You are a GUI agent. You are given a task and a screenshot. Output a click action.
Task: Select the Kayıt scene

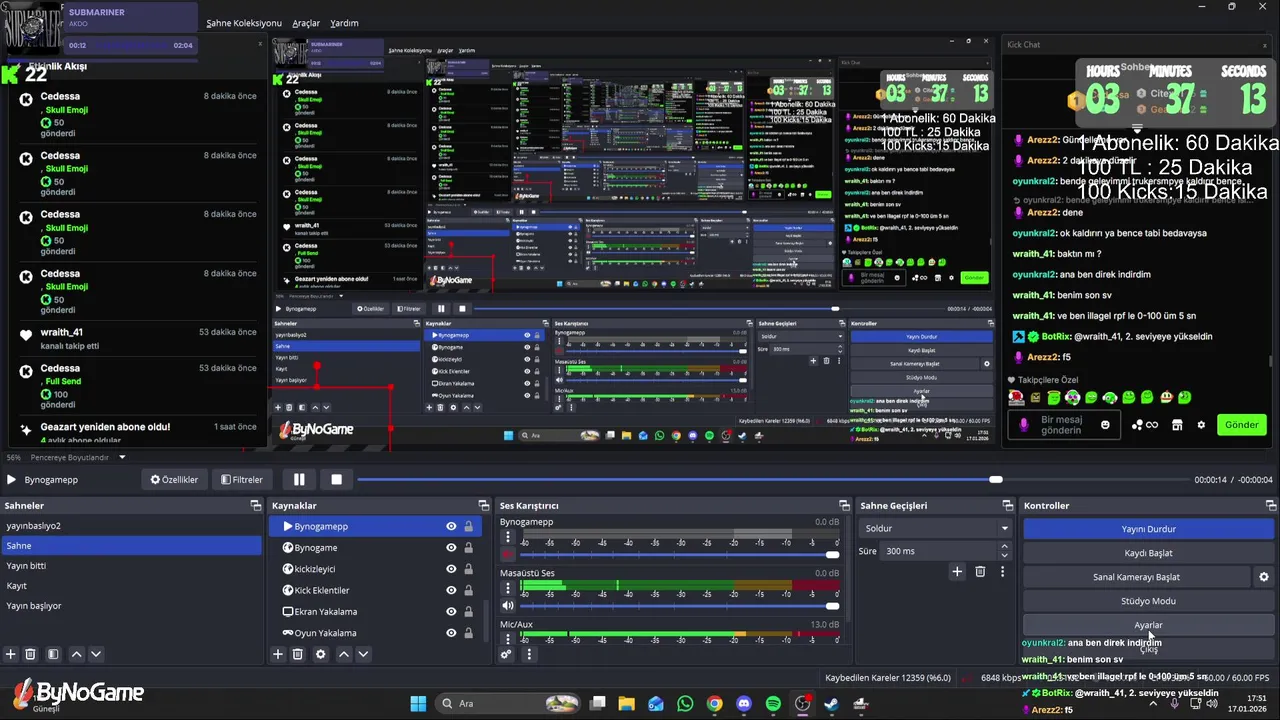pyautogui.click(x=131, y=586)
